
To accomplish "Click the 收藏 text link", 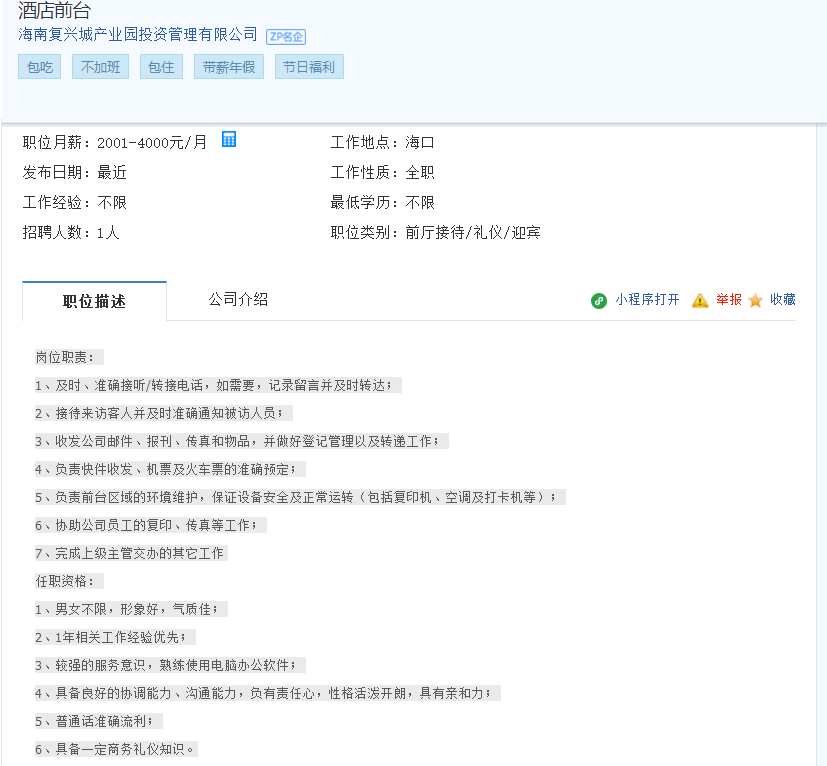I will 783,299.
